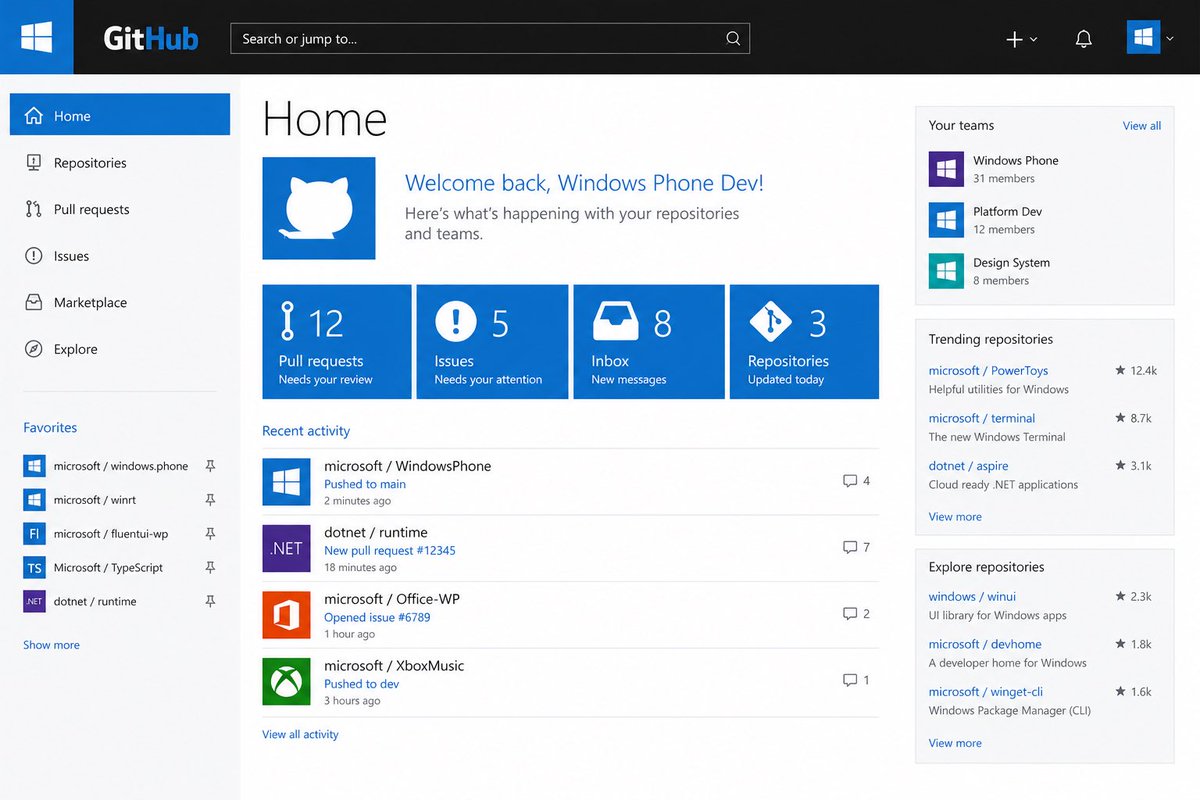Click the Office-WP activity icon
Screen dimensions: 1200x800
287,615
